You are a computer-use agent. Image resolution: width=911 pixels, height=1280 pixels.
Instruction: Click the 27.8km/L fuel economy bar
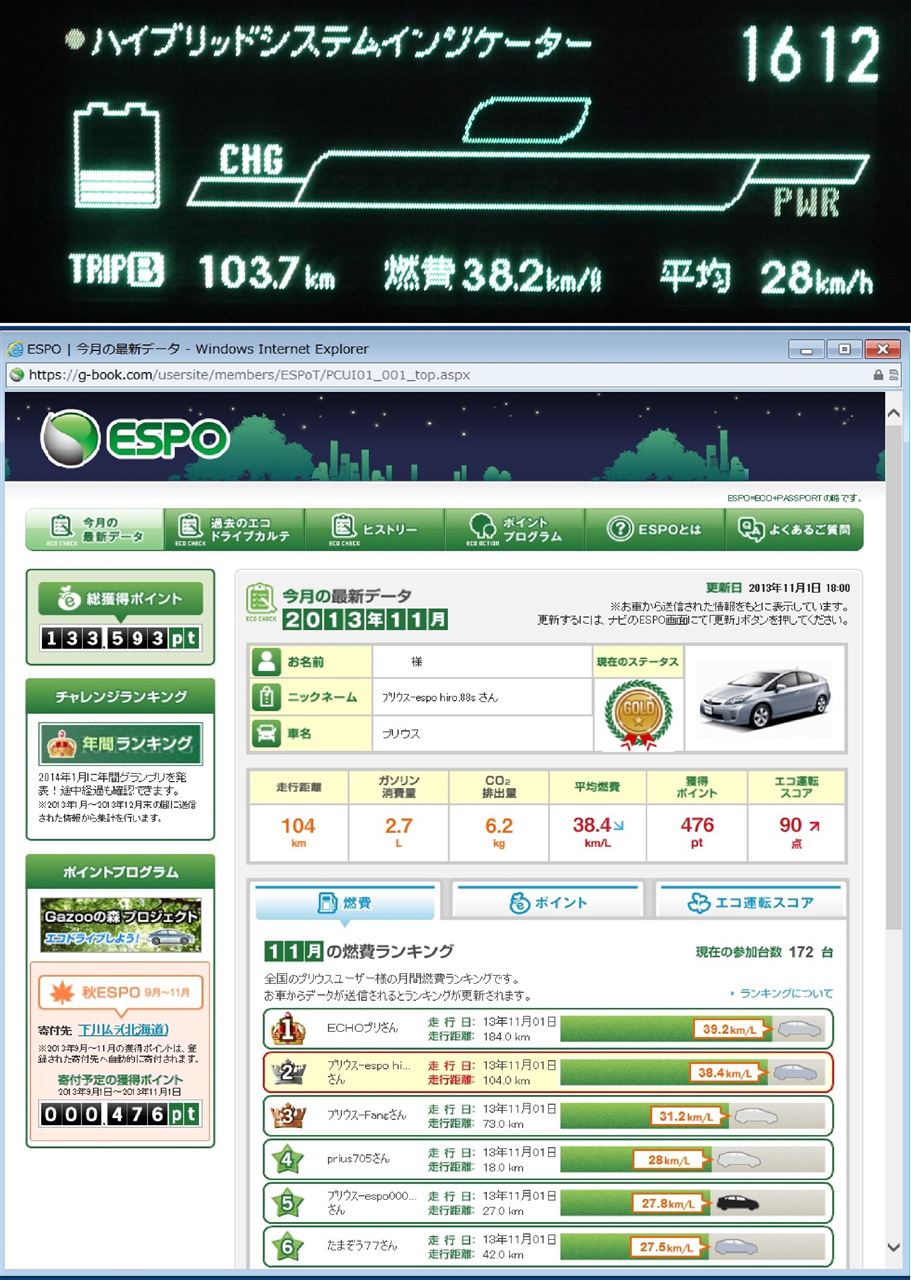[693, 1203]
